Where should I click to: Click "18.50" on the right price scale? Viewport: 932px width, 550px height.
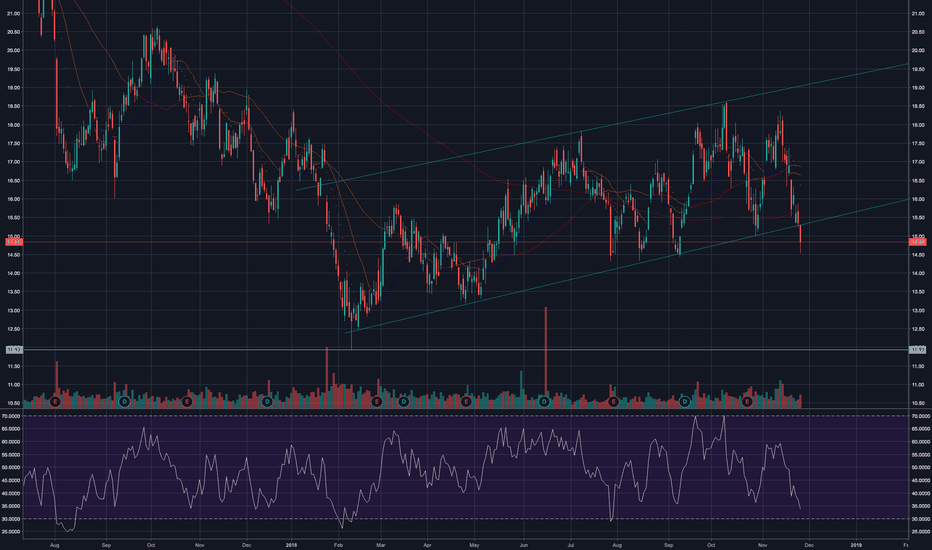(918, 106)
